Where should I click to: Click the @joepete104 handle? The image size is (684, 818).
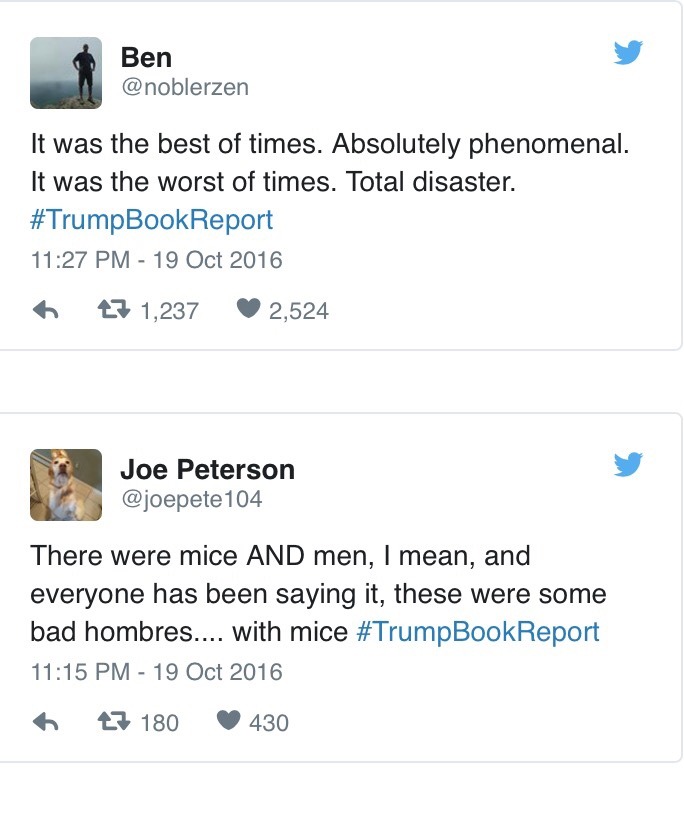click(190, 498)
